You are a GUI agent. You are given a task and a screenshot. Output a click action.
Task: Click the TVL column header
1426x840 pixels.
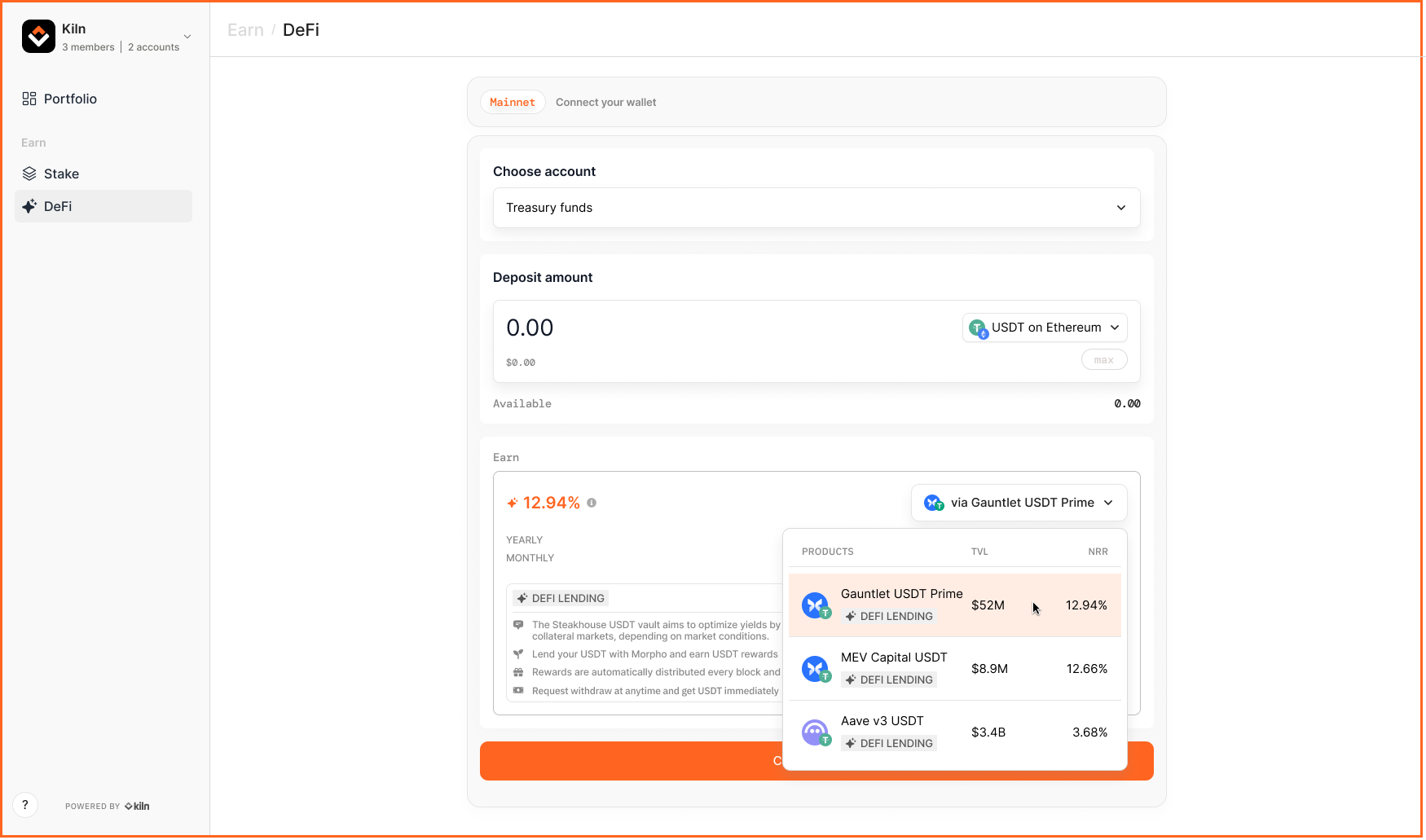(x=979, y=552)
